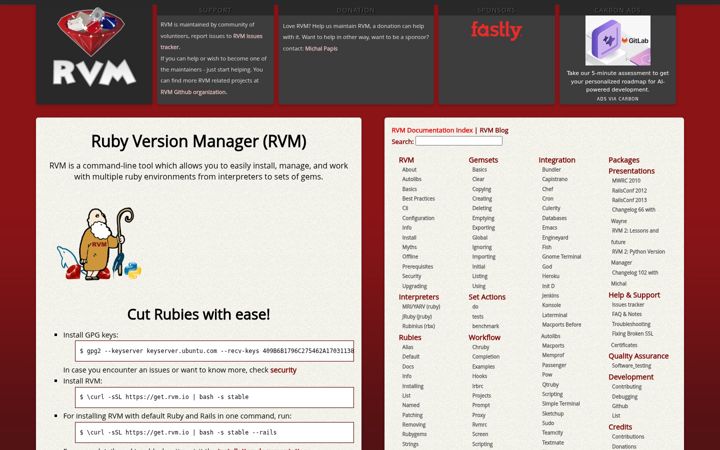Image resolution: width=720 pixels, height=450 pixels.
Task: Select the 'Integration' section heading
Action: coord(557,160)
